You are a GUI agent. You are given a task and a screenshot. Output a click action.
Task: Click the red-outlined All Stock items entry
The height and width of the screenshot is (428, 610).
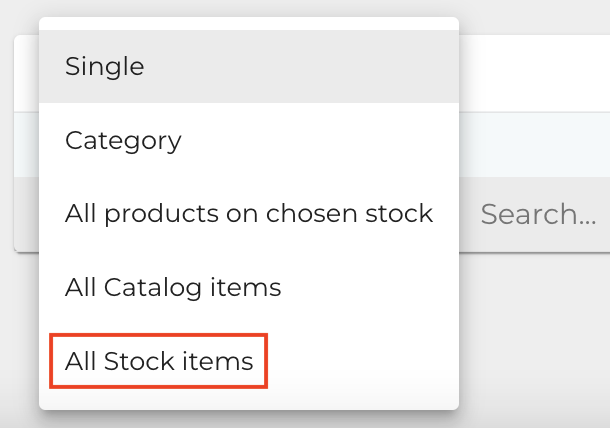click(x=159, y=361)
